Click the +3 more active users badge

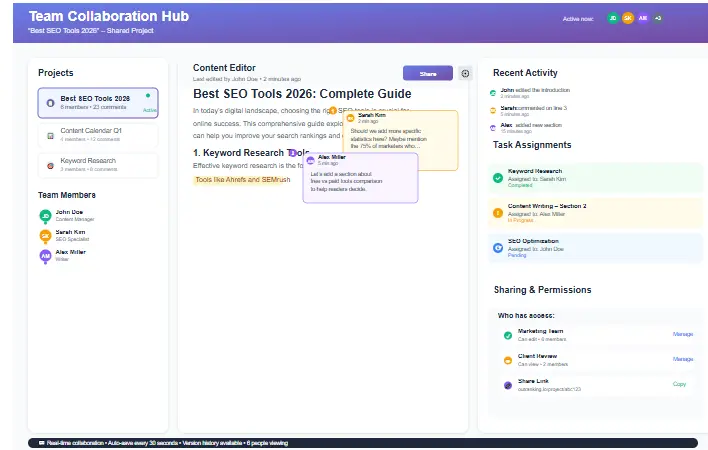point(658,18)
